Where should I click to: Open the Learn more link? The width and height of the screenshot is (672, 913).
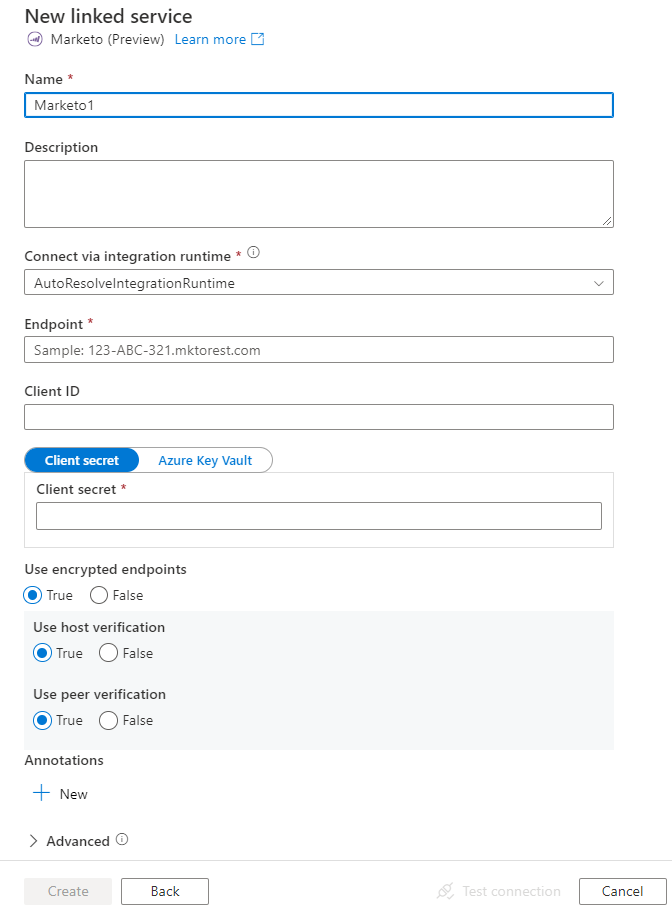213,39
